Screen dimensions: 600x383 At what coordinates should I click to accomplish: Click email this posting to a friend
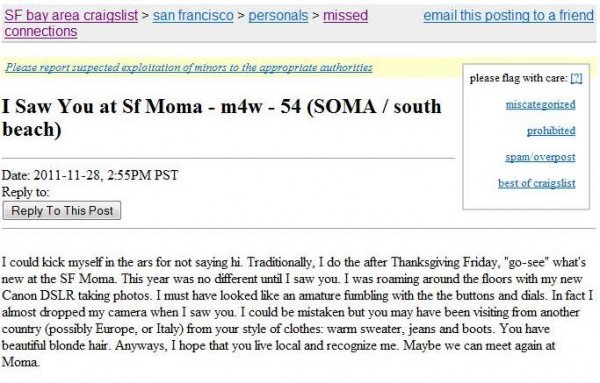click(x=509, y=15)
